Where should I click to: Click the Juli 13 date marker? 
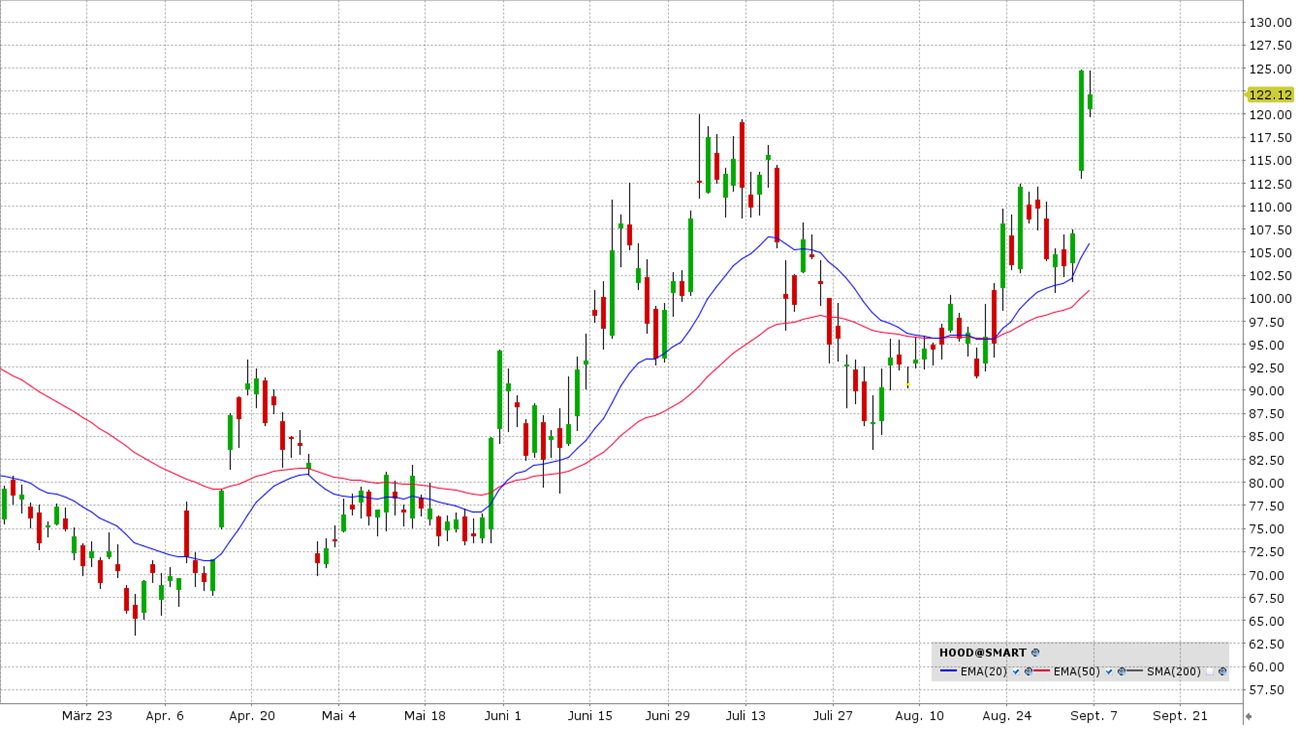click(x=745, y=716)
